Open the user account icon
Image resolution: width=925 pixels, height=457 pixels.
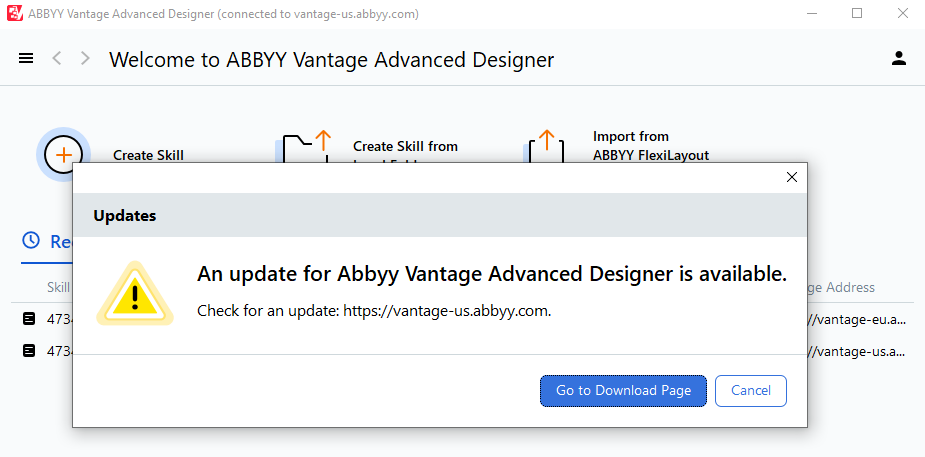click(898, 58)
